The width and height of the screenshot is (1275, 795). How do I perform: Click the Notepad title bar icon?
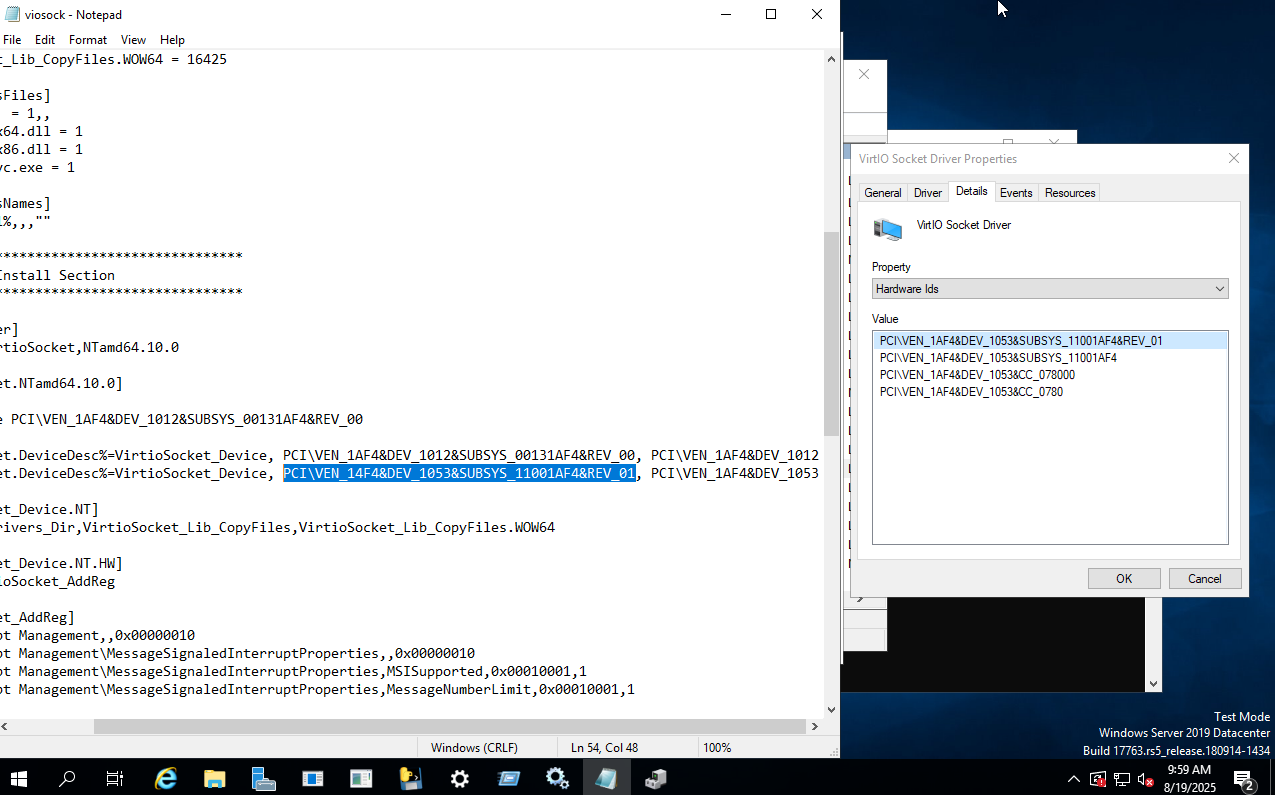pyautogui.click(x=13, y=14)
